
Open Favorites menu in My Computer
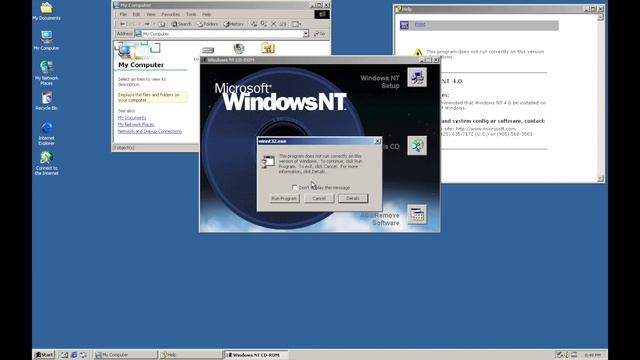[171, 14]
